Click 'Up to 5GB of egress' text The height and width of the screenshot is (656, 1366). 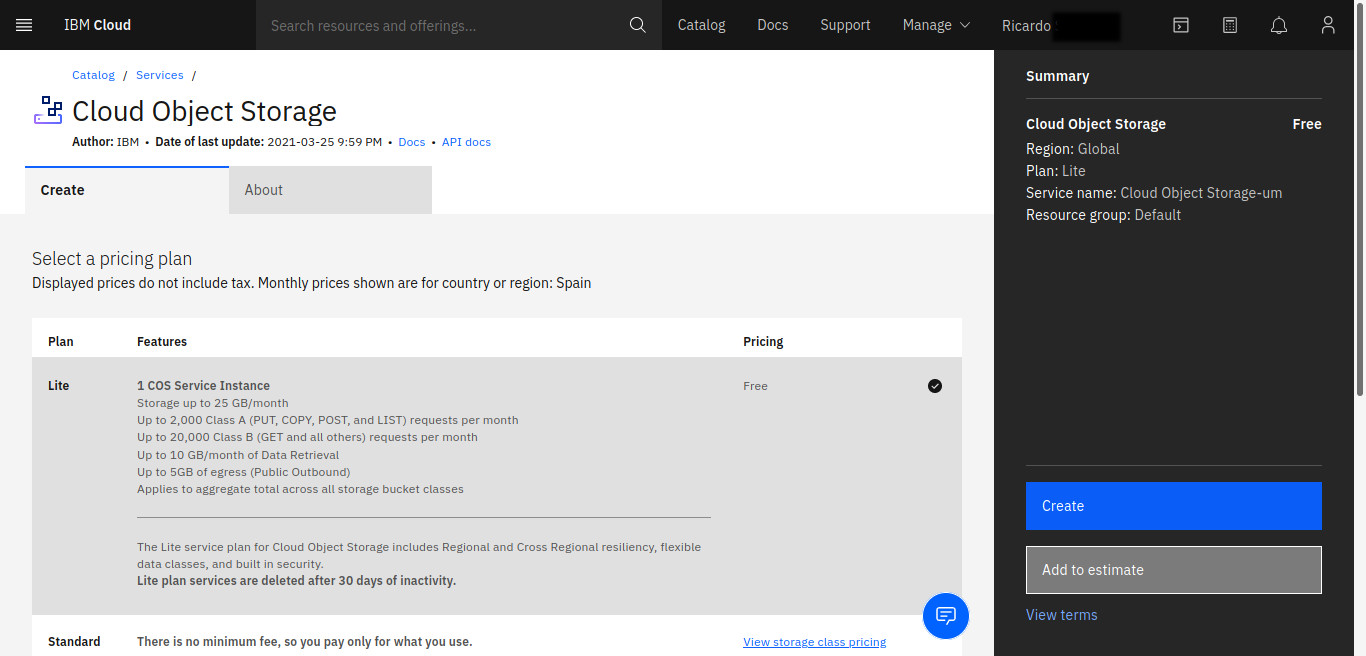243,472
